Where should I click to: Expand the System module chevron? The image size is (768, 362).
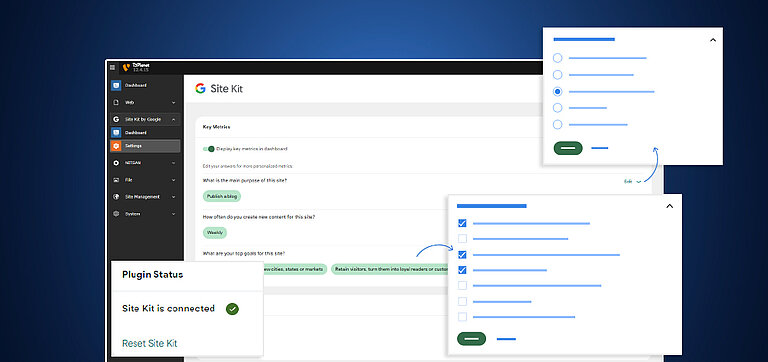point(173,214)
